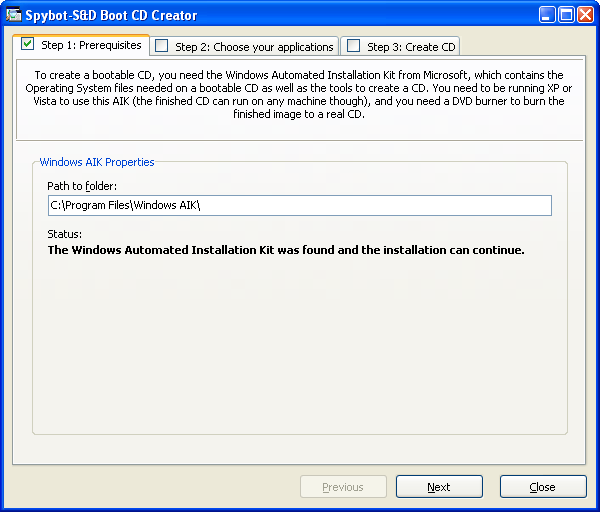
Task: Maximize the Boot CD Creator window
Action: tap(566, 15)
